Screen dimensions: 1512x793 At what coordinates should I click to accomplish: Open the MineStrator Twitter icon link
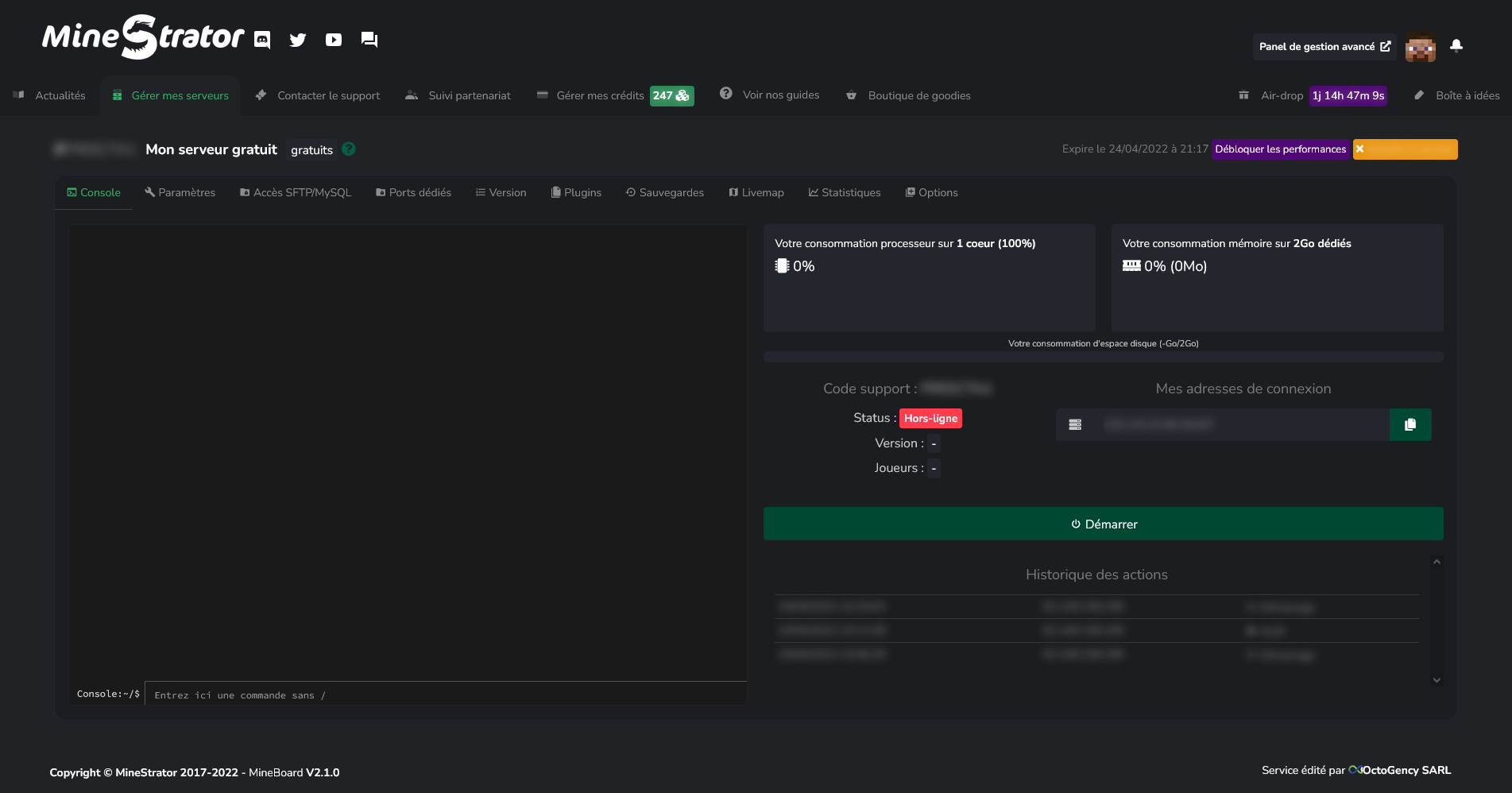point(298,40)
